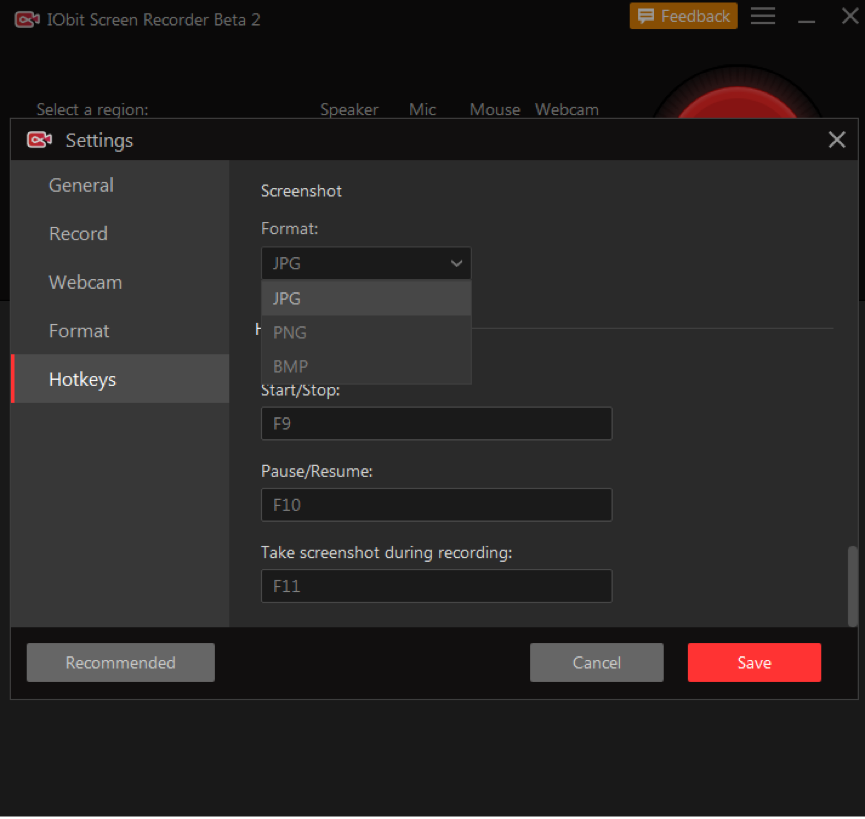Click the Start/Stop hotkey field F9
The width and height of the screenshot is (865, 819).
[x=436, y=424]
